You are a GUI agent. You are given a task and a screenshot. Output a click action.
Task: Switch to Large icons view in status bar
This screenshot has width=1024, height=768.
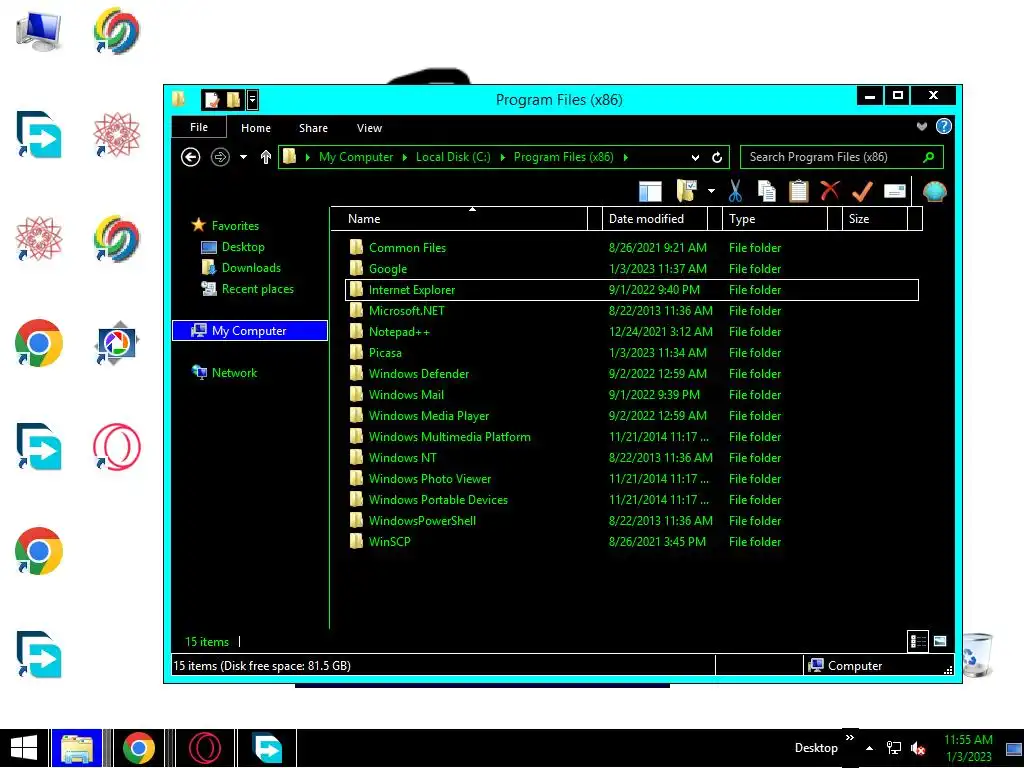coord(940,641)
